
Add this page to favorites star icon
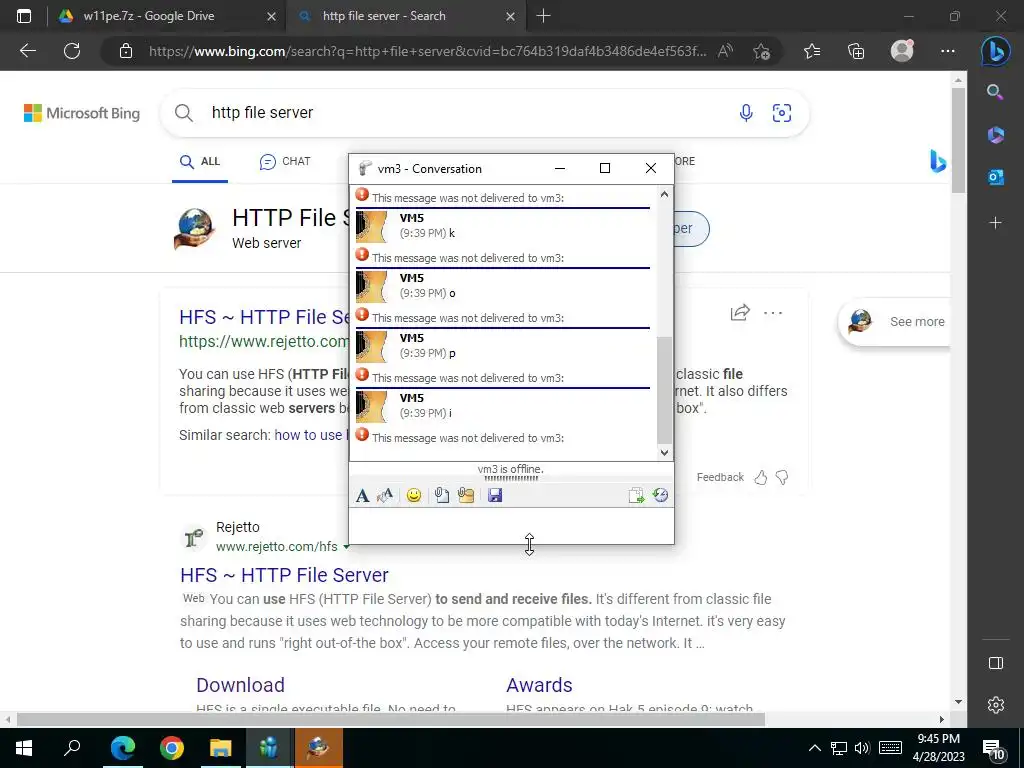tap(761, 51)
